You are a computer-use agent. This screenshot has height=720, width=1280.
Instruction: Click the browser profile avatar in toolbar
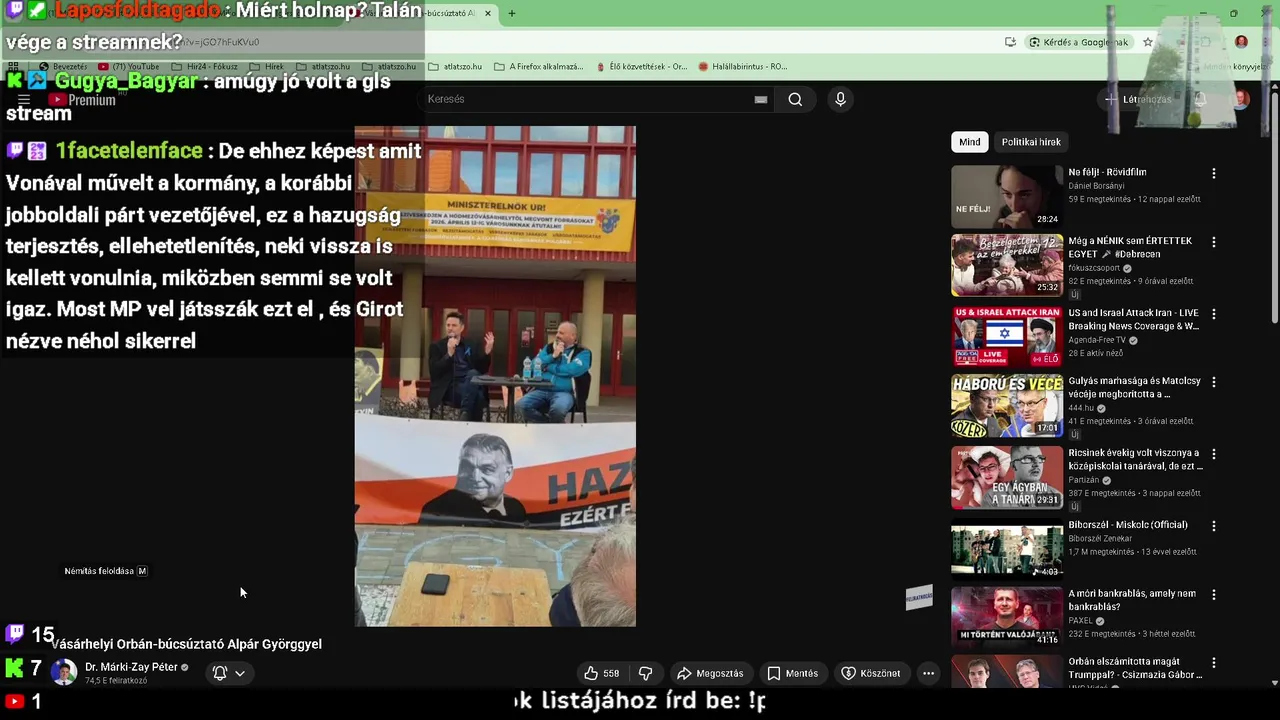(1241, 42)
